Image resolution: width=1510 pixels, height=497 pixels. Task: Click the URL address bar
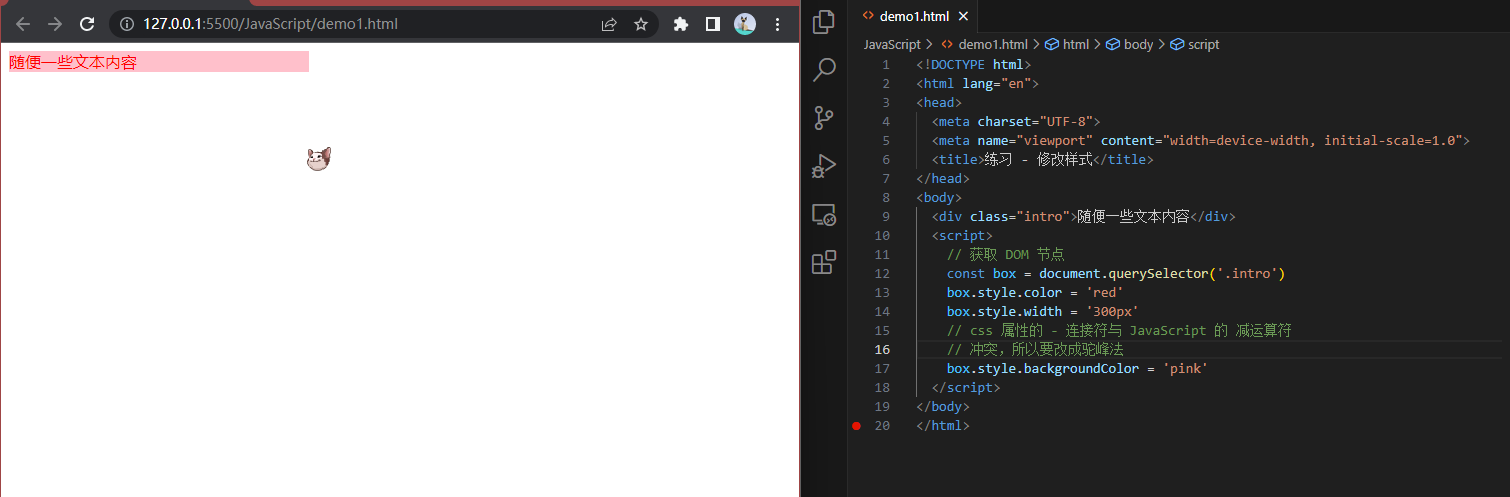(360, 24)
